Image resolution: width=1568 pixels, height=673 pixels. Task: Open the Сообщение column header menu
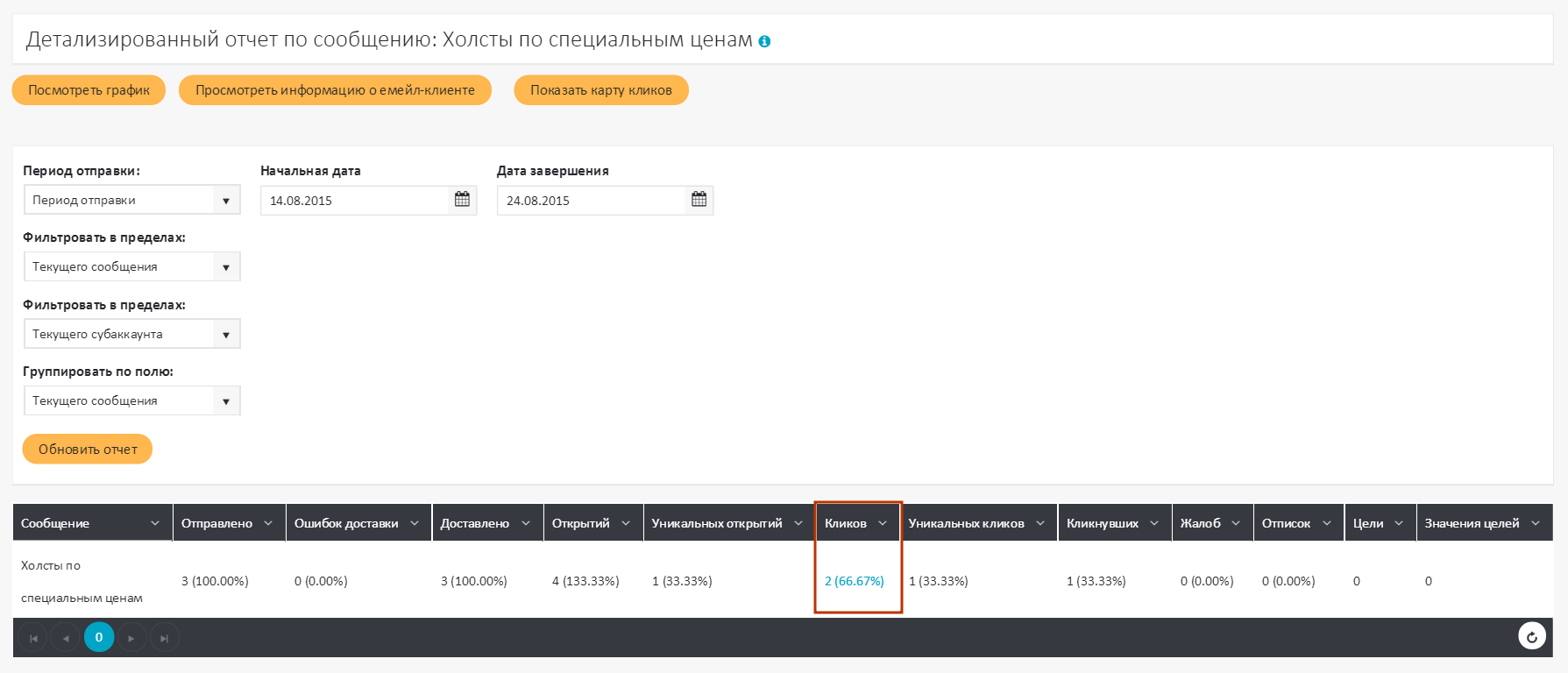click(155, 523)
